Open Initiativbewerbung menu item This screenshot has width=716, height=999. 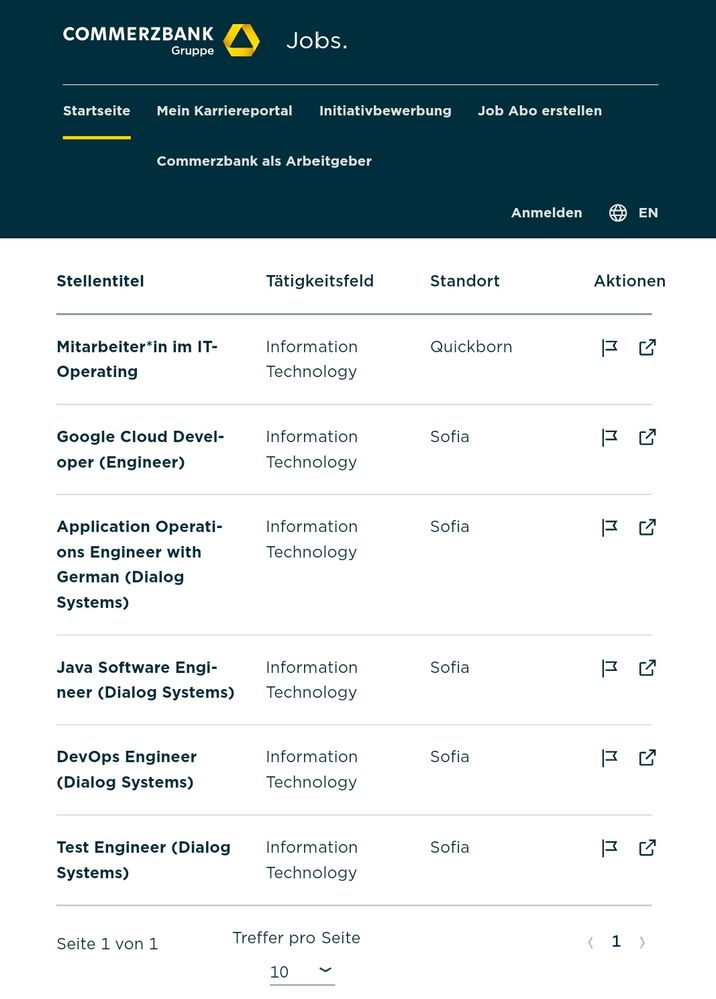385,111
